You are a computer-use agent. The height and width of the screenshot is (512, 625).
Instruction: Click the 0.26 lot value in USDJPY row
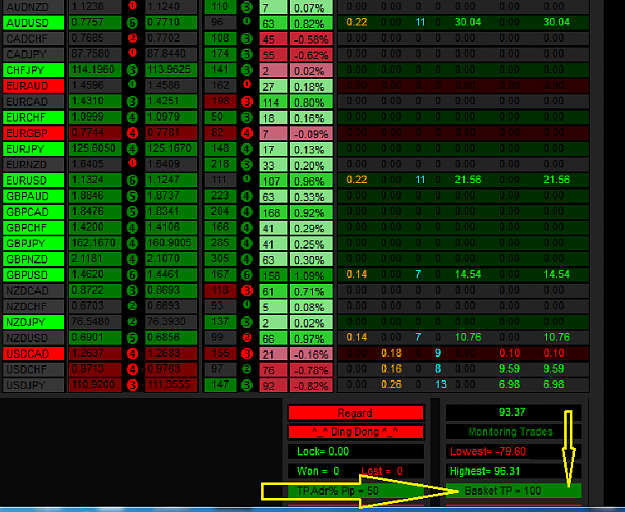pos(391,384)
